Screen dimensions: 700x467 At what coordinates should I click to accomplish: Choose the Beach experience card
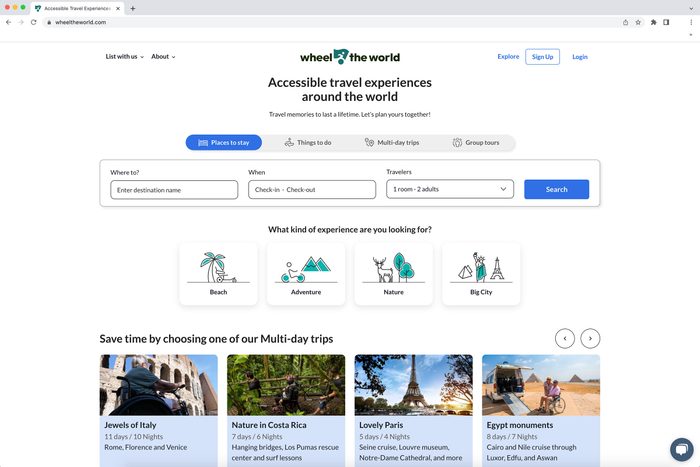pos(218,274)
